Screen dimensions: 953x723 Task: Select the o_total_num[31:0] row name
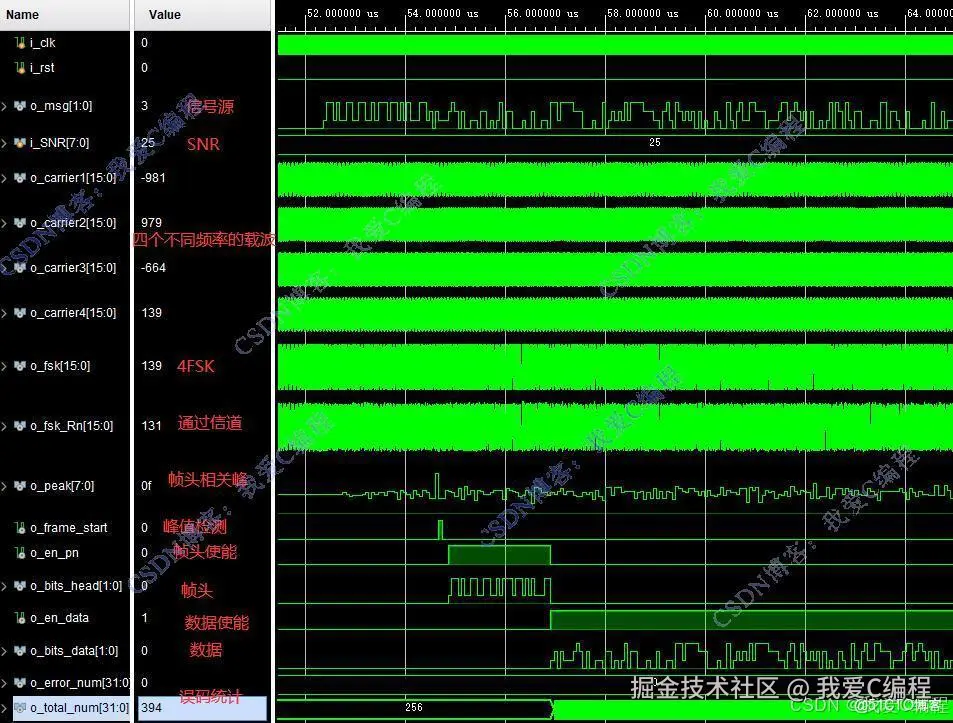click(x=79, y=708)
